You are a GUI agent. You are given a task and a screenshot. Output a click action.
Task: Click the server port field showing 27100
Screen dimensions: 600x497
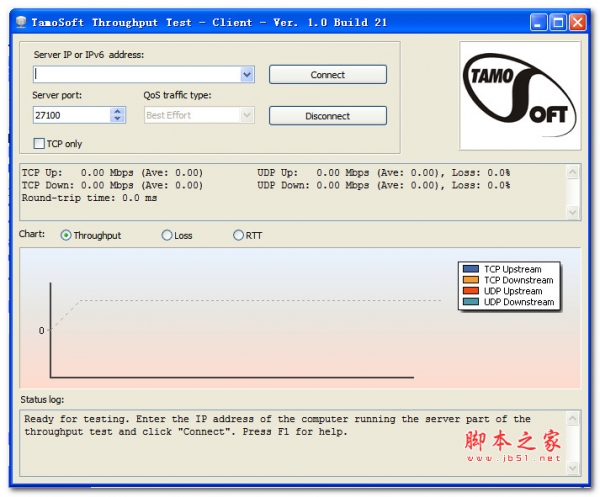click(72, 115)
